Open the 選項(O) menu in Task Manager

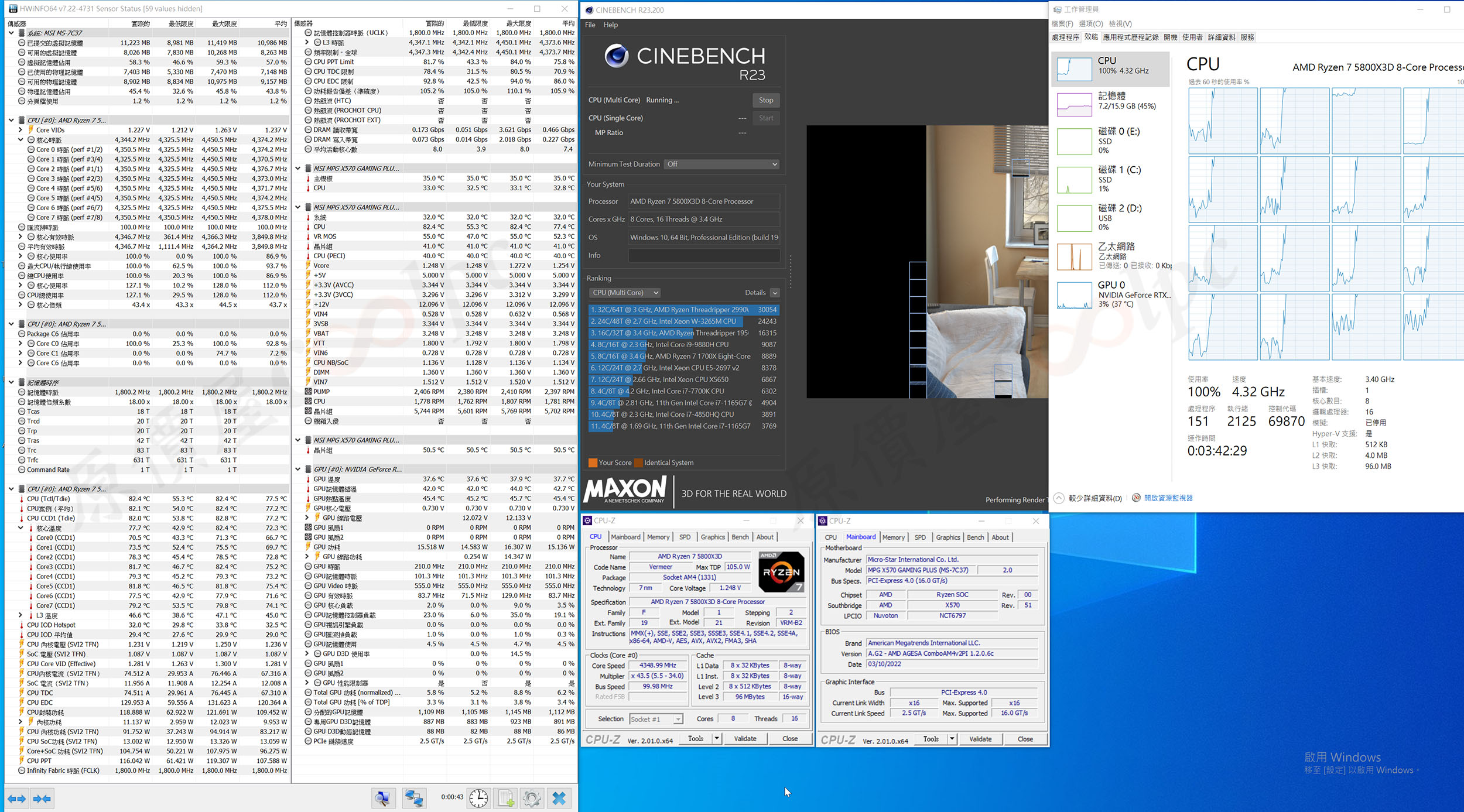pyautogui.click(x=1090, y=24)
